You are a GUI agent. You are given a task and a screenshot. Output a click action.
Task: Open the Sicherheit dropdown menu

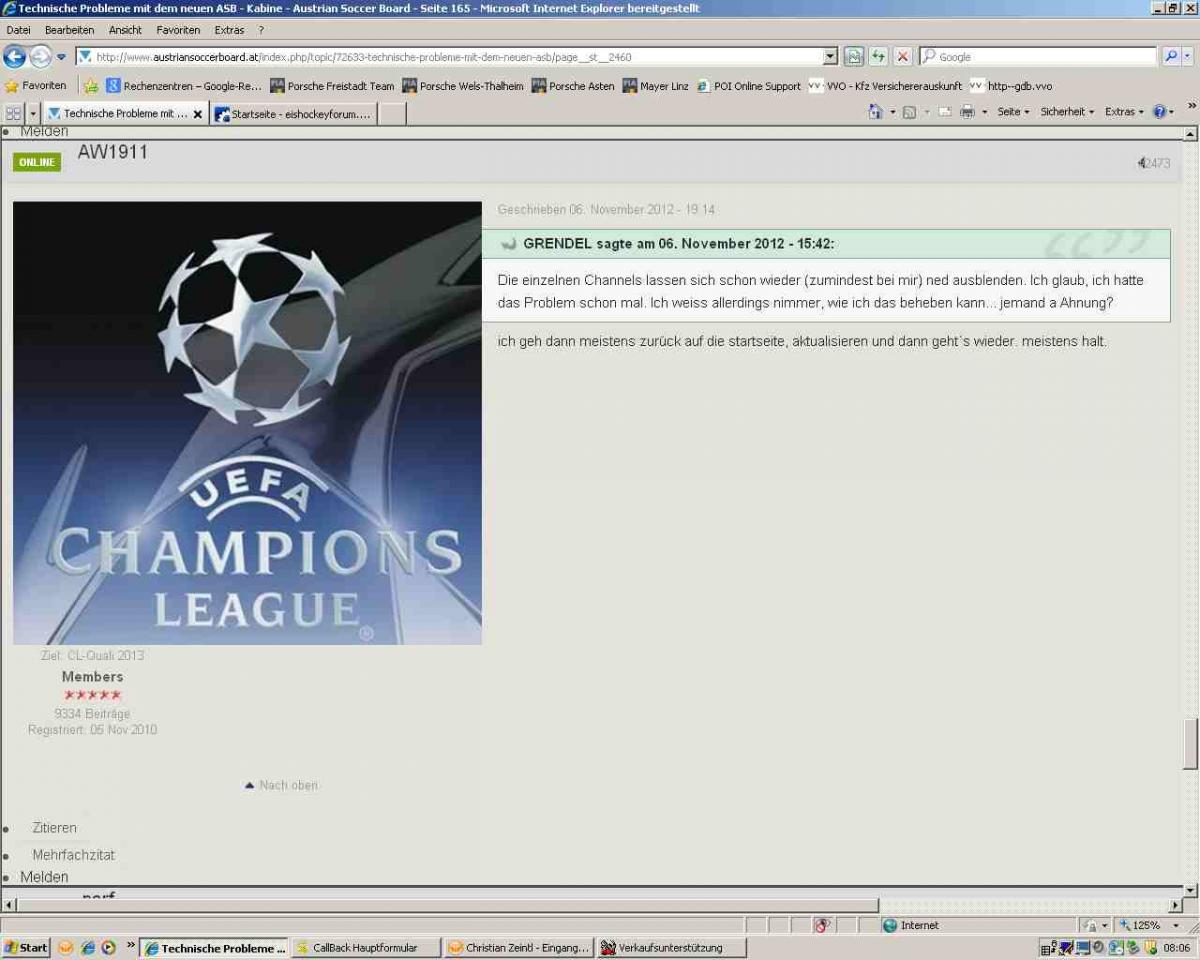point(1067,112)
